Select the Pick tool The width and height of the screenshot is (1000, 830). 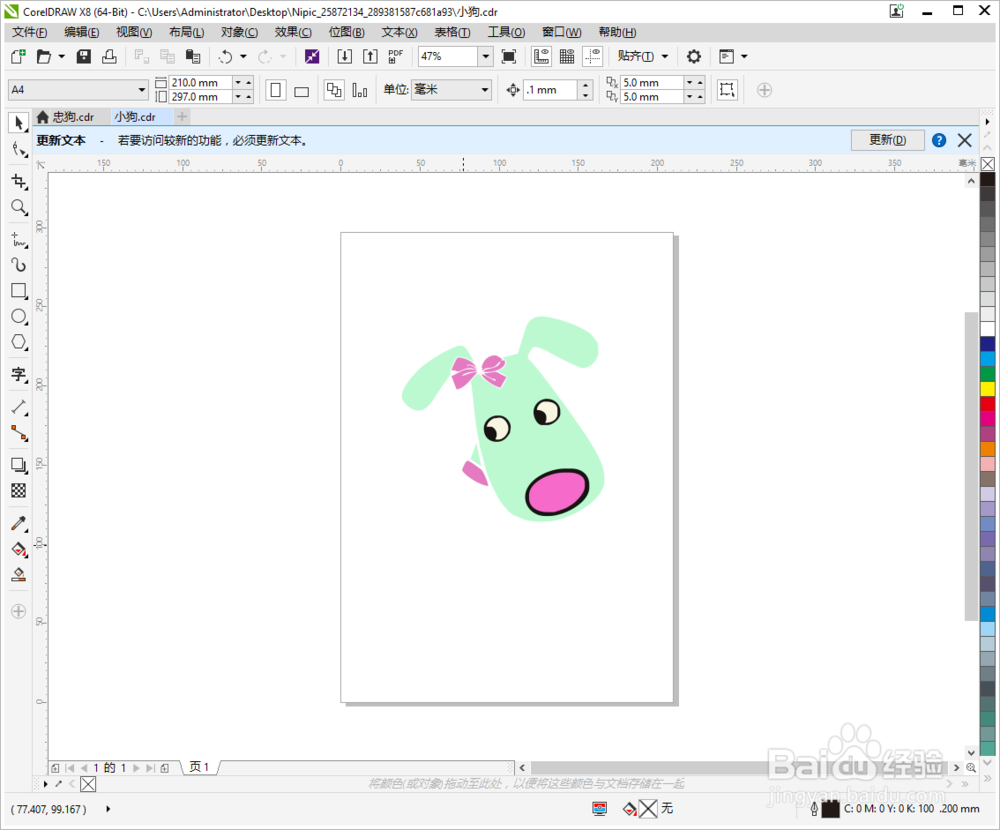(x=18, y=122)
